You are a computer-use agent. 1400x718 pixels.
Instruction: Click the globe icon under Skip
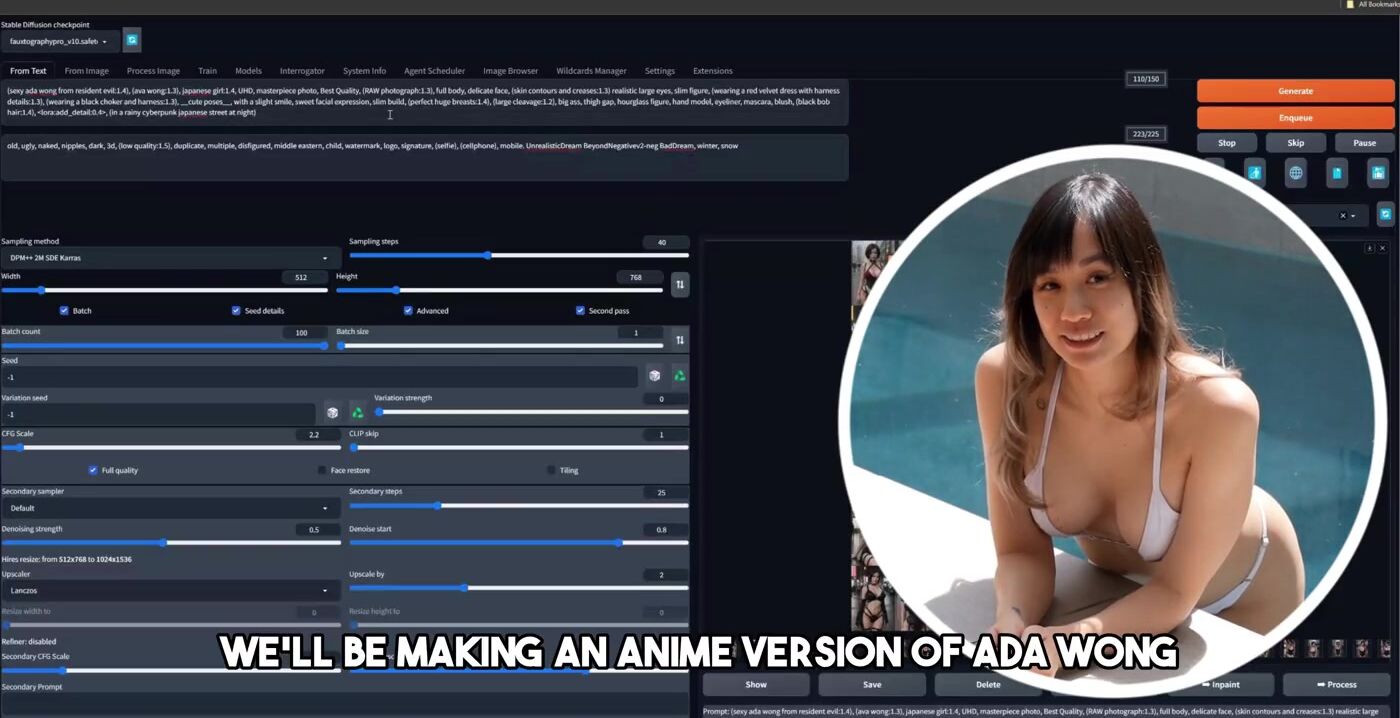pos(1295,173)
